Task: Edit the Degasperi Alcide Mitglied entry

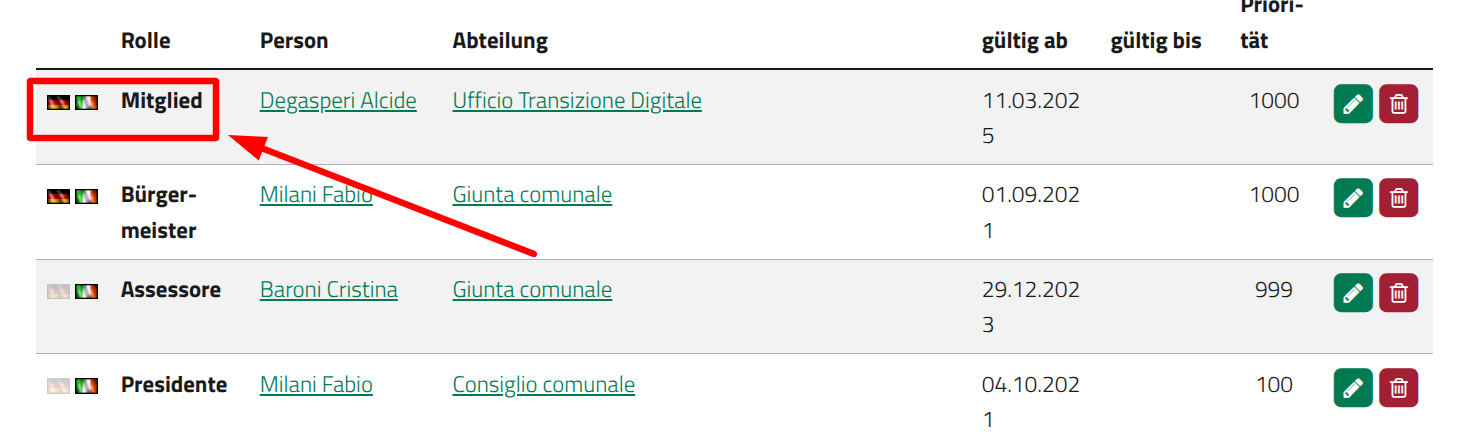Action: pos(1353,104)
